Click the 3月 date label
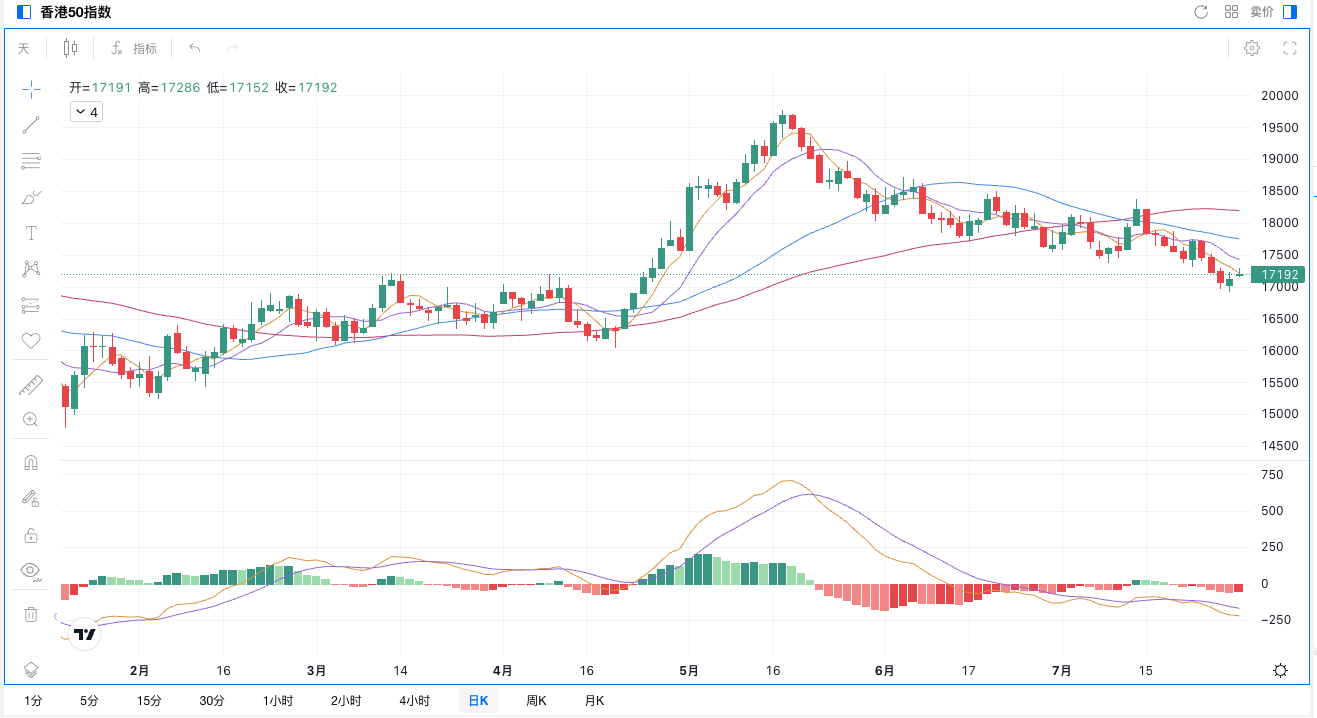 tap(316, 671)
